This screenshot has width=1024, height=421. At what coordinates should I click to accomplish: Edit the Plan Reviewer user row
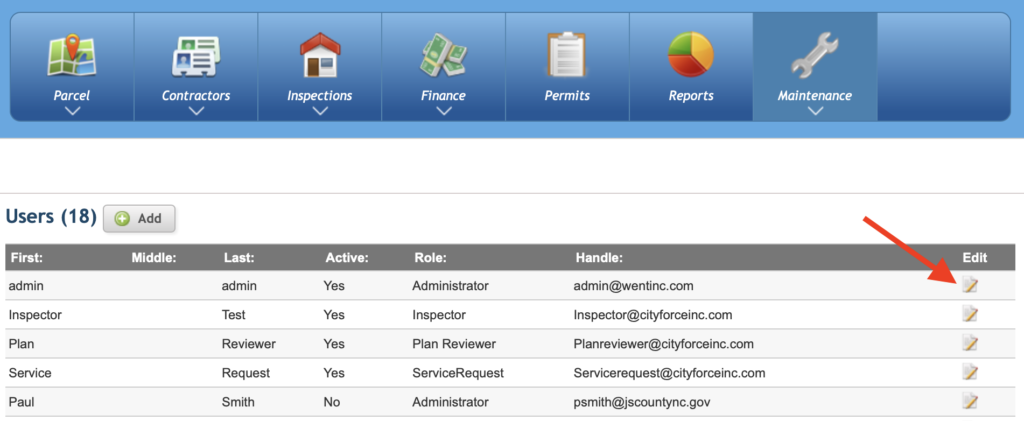coord(970,343)
